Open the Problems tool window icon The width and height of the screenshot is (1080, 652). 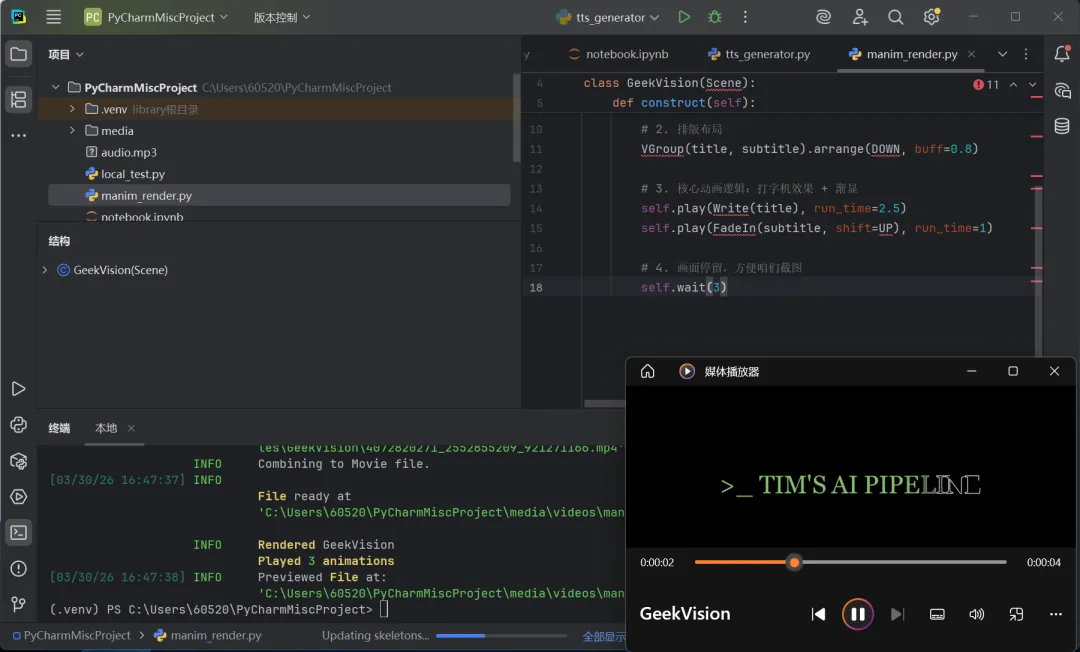[19, 569]
